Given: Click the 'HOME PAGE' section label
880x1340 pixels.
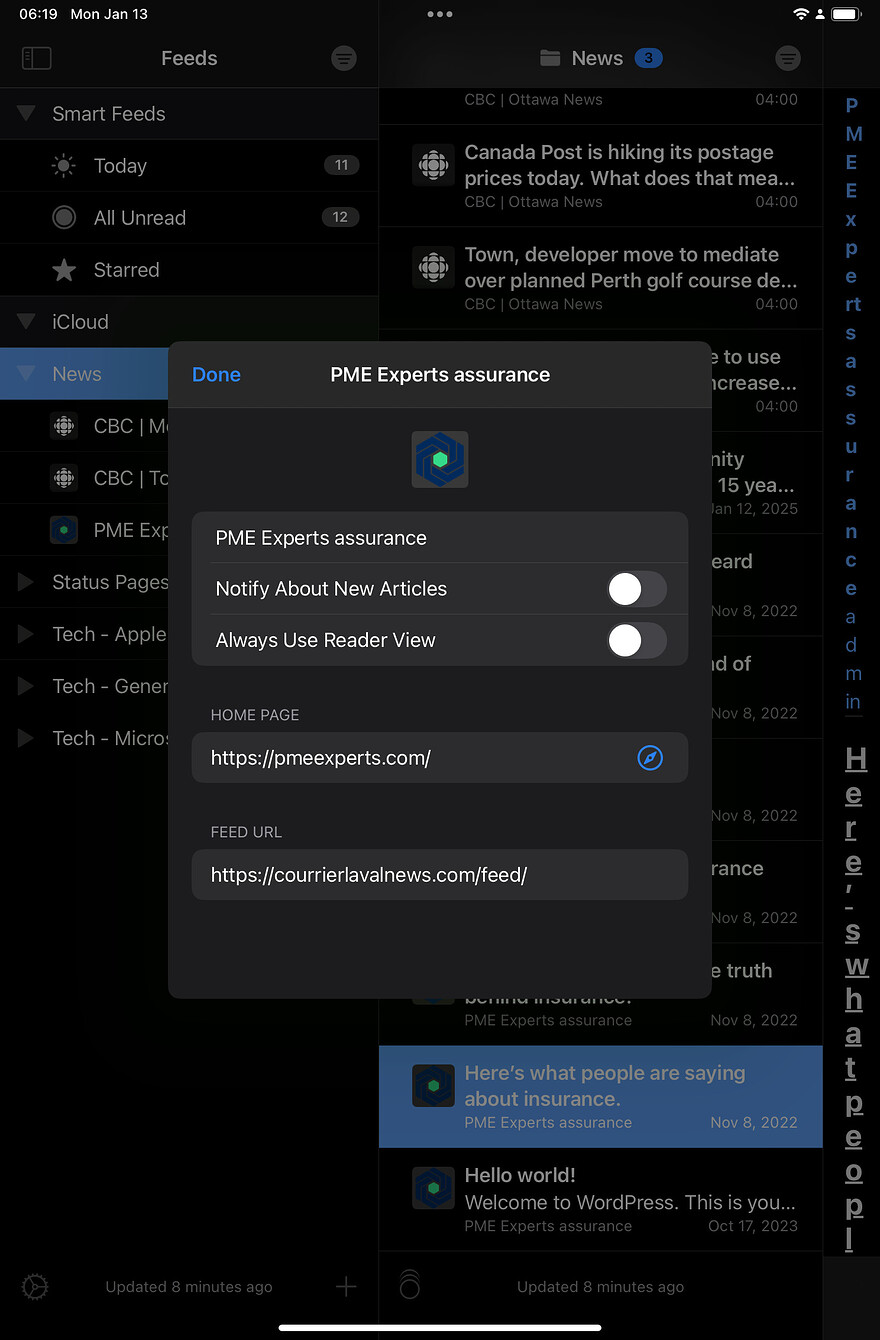Looking at the screenshot, I should point(255,715).
